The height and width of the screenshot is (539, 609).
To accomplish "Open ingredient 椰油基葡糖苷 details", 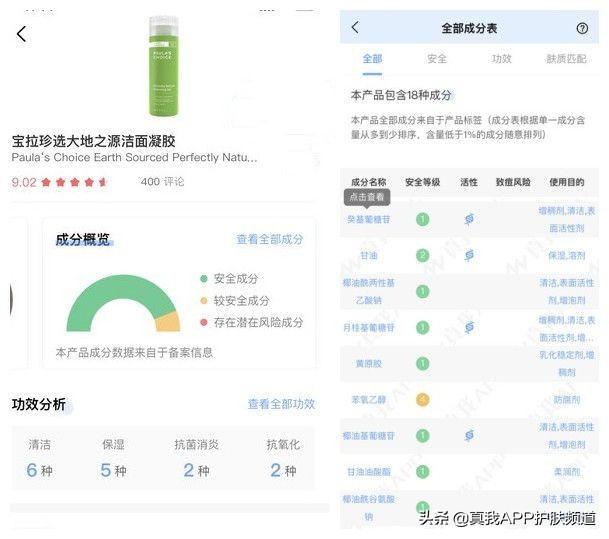I will tap(369, 436).
